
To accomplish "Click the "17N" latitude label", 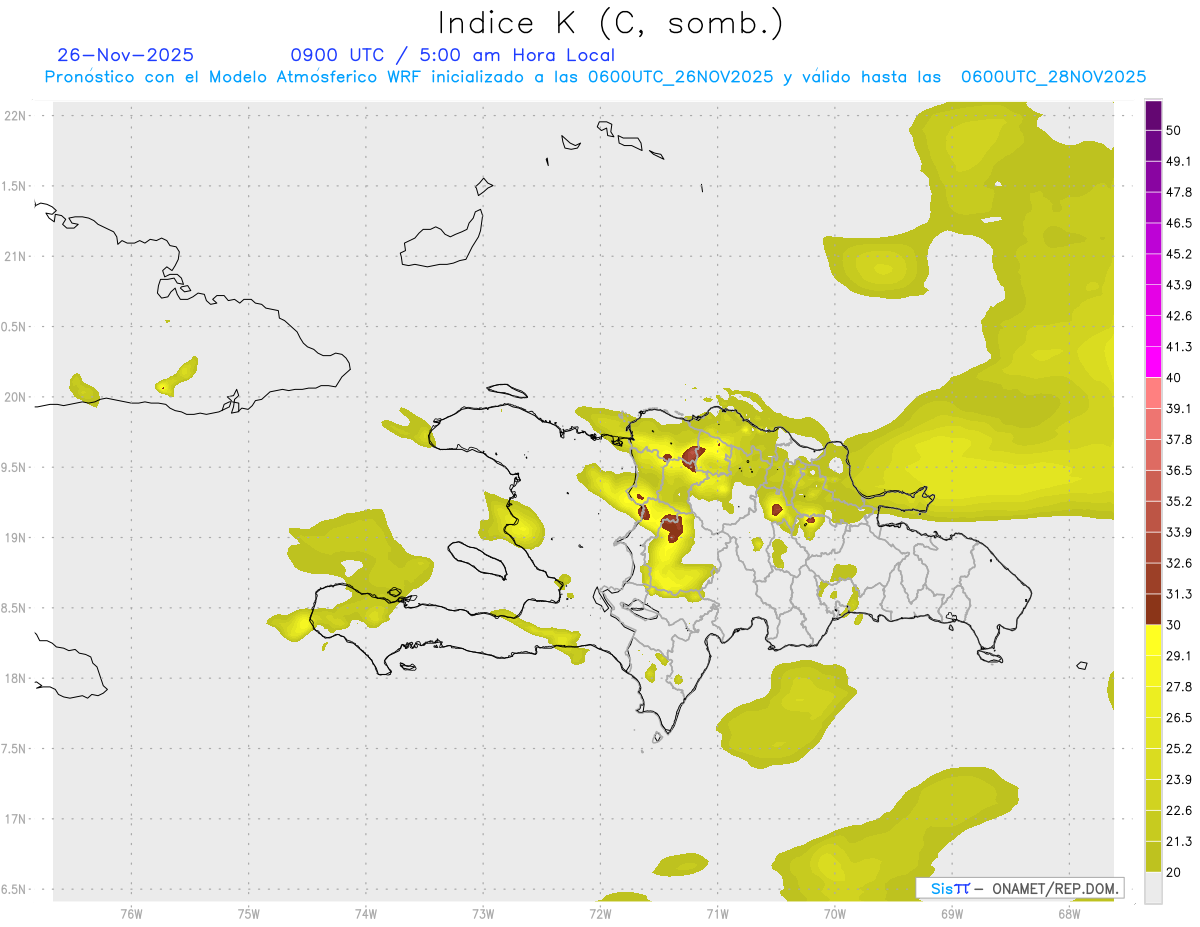I will click(x=16, y=819).
